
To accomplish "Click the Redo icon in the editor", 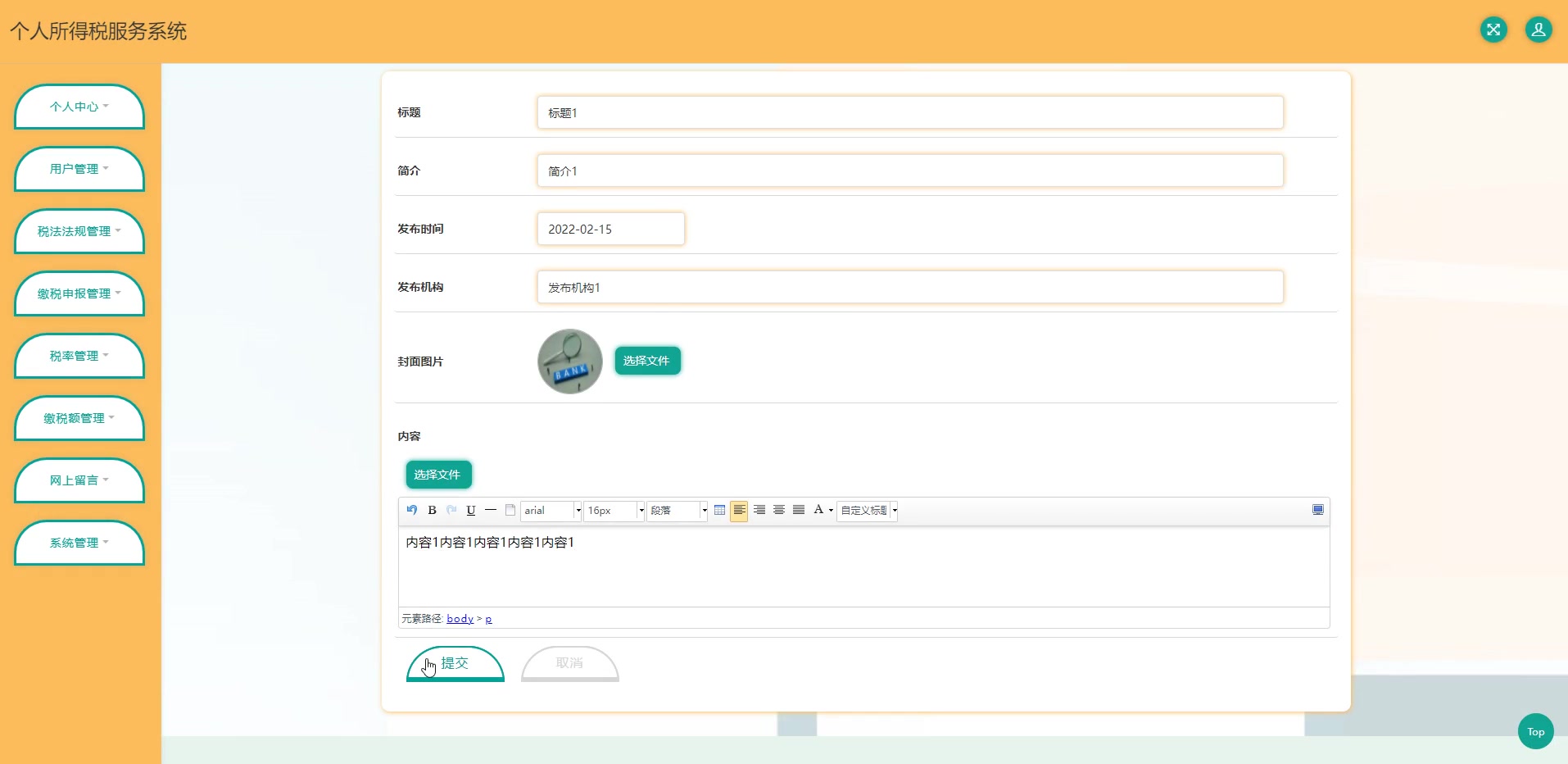I will coord(451,510).
